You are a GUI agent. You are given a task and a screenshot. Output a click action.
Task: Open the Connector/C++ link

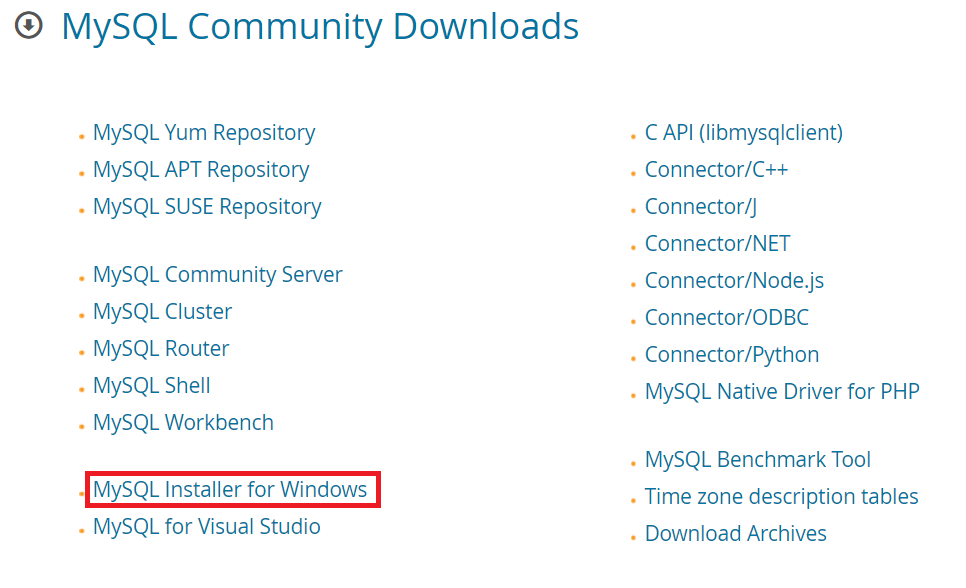pos(716,170)
